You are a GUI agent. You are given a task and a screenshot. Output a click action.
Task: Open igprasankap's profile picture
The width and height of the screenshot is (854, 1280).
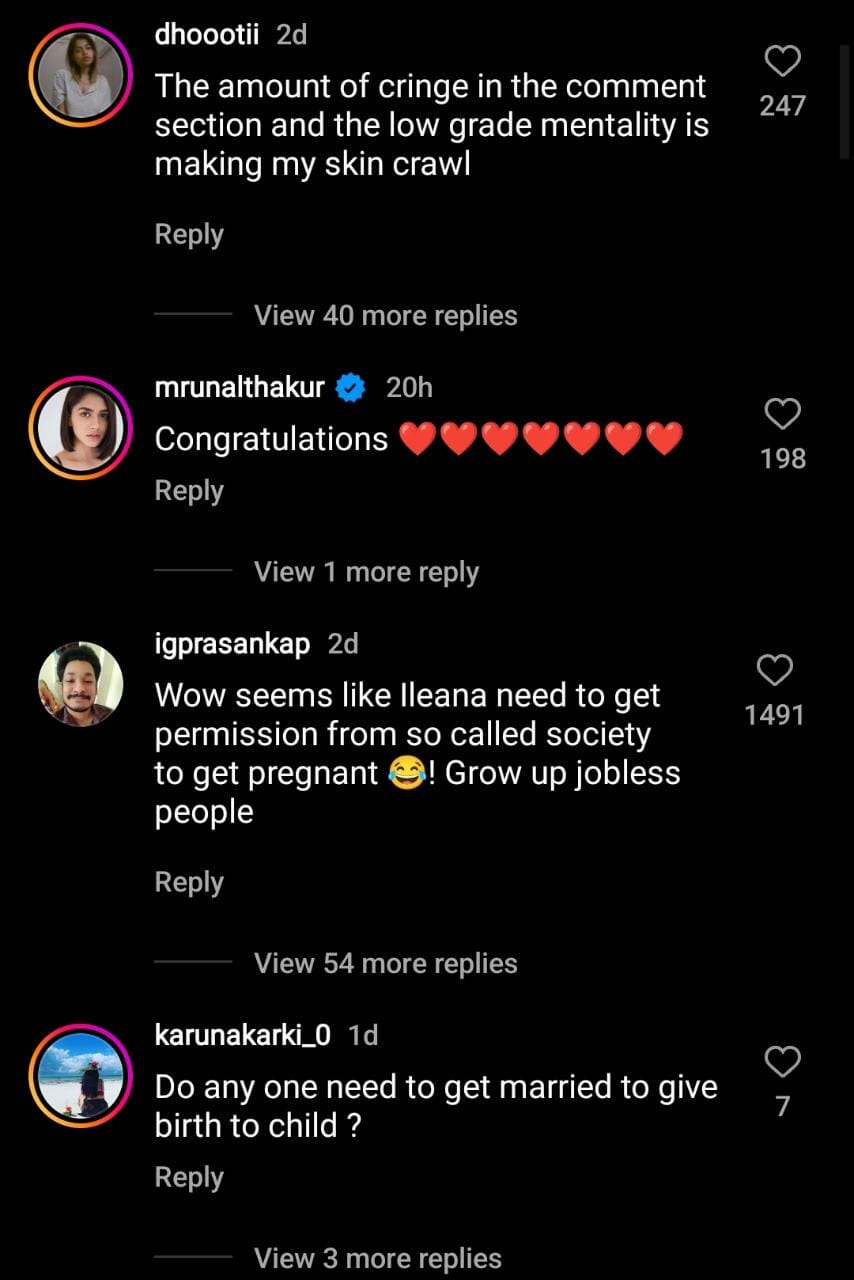(79, 684)
